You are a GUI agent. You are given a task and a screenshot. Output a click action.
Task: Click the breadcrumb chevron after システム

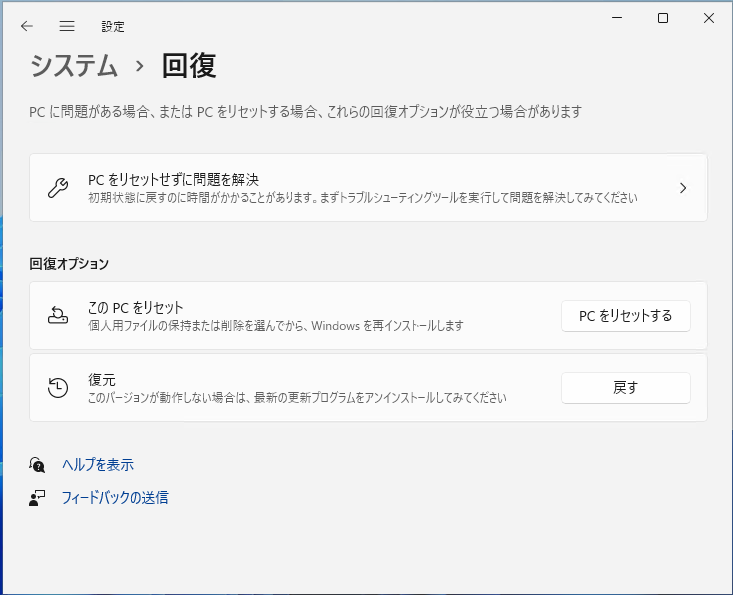139,66
